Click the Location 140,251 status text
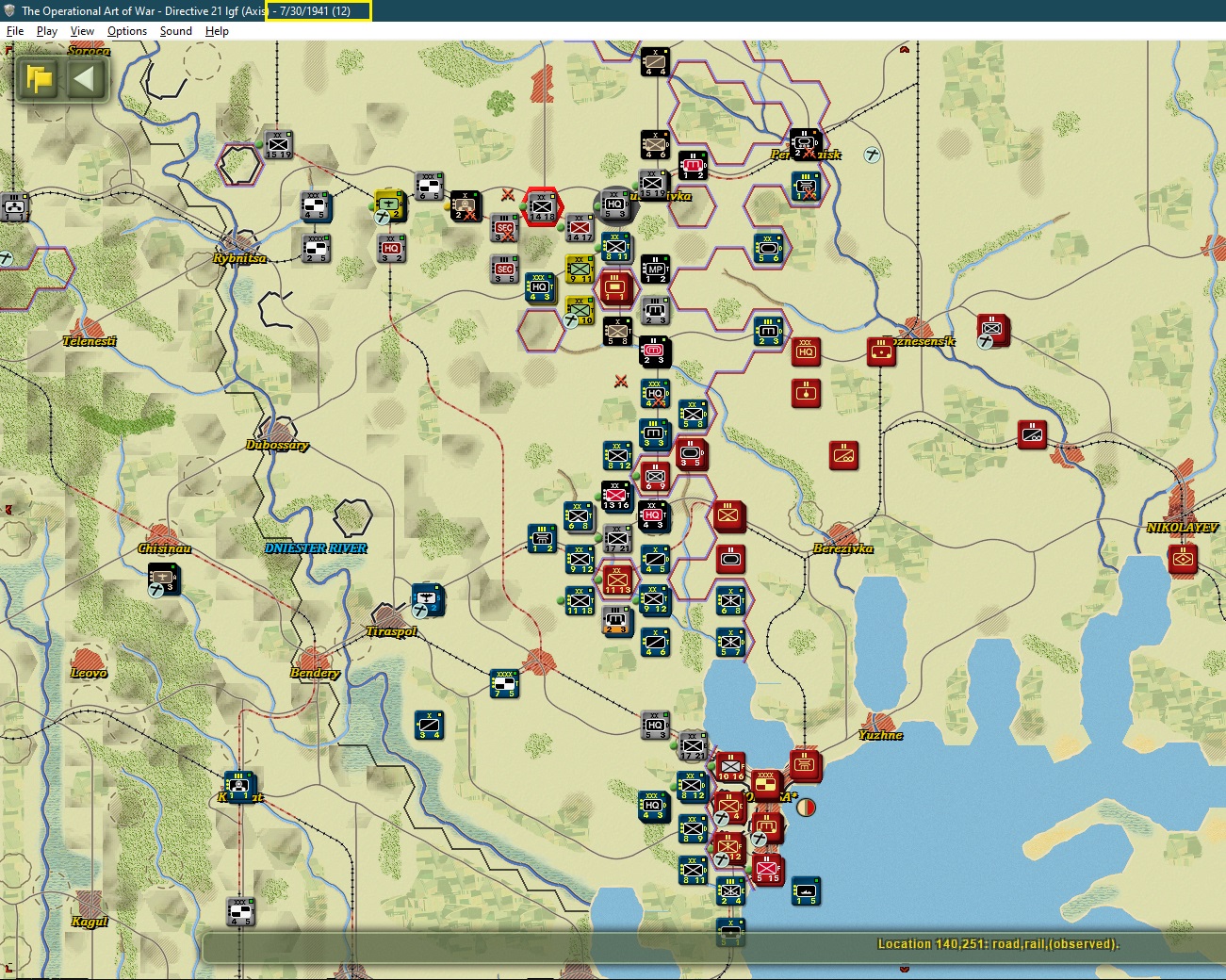This screenshot has height=980, width=1226. pyautogui.click(x=998, y=943)
